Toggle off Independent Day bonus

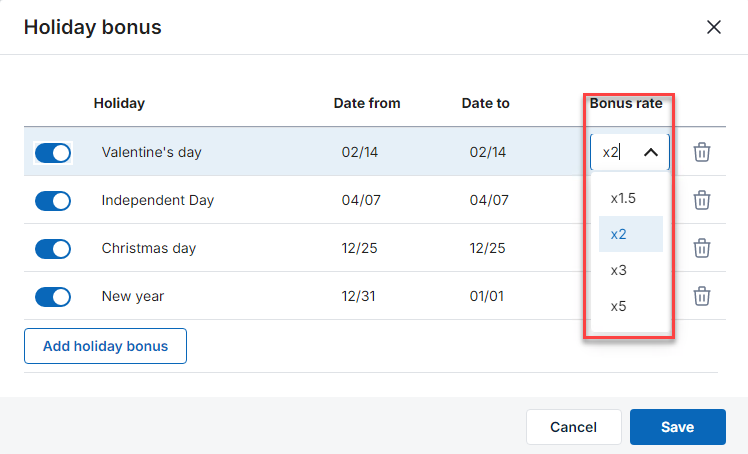pyautogui.click(x=53, y=201)
